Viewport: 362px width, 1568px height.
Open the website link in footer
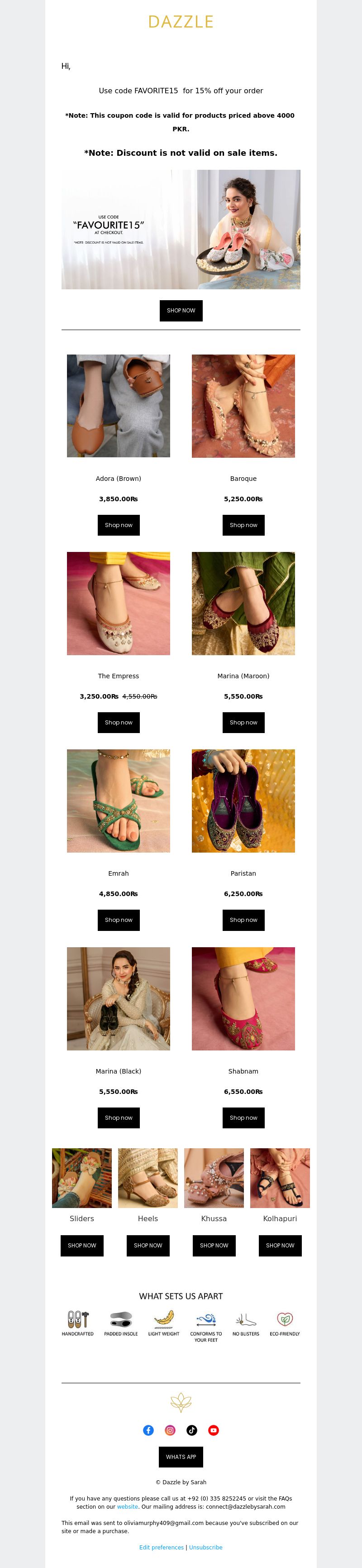point(127,1506)
